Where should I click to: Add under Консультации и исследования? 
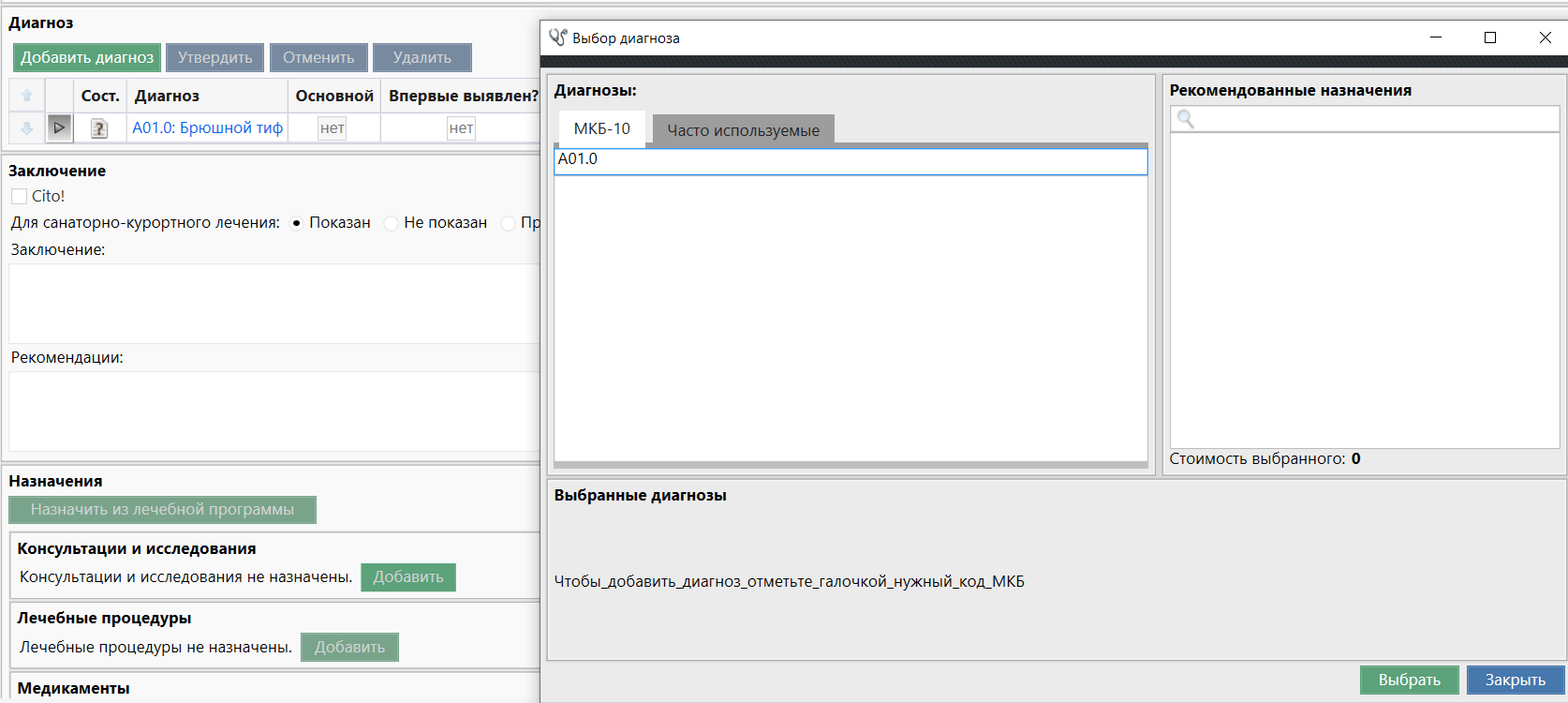(x=408, y=577)
